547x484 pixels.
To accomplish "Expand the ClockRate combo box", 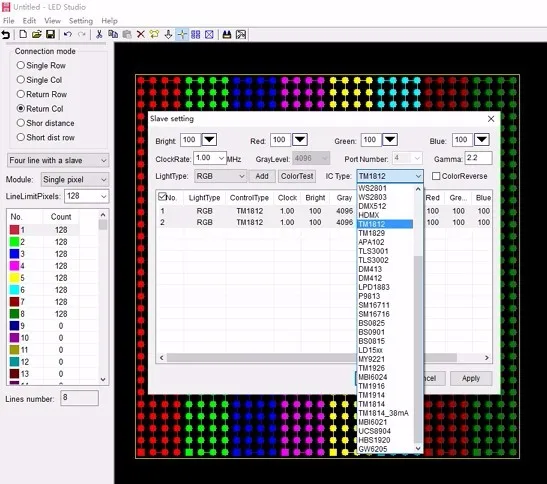I will click(x=221, y=158).
